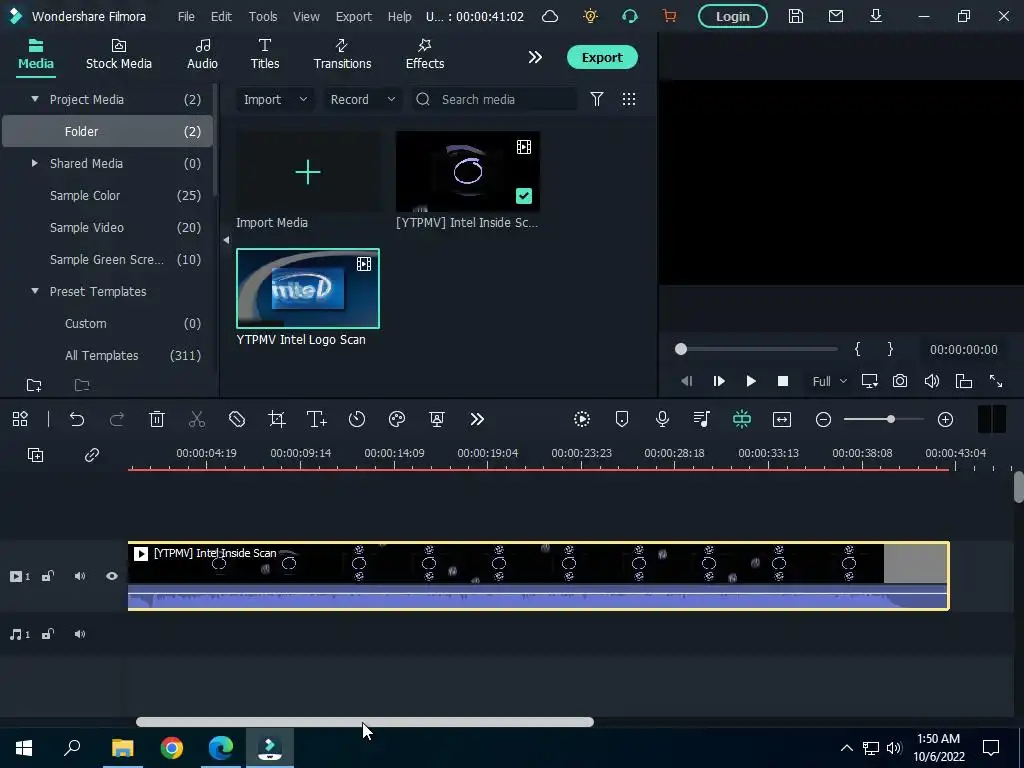Delete selected clip with trash icon
The width and height of the screenshot is (1024, 768).
157,419
